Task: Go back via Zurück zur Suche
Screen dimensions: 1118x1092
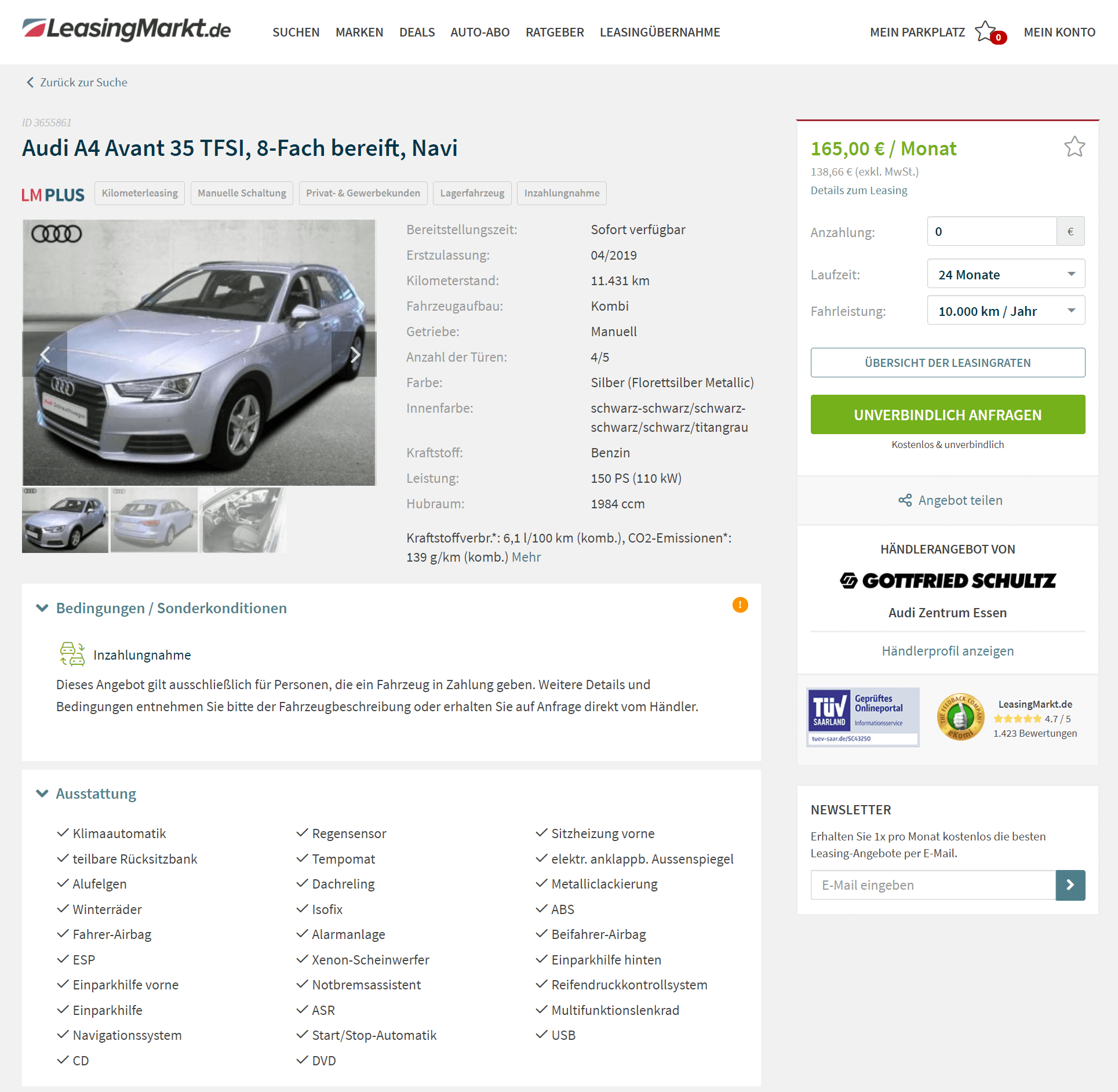Action: (77, 82)
